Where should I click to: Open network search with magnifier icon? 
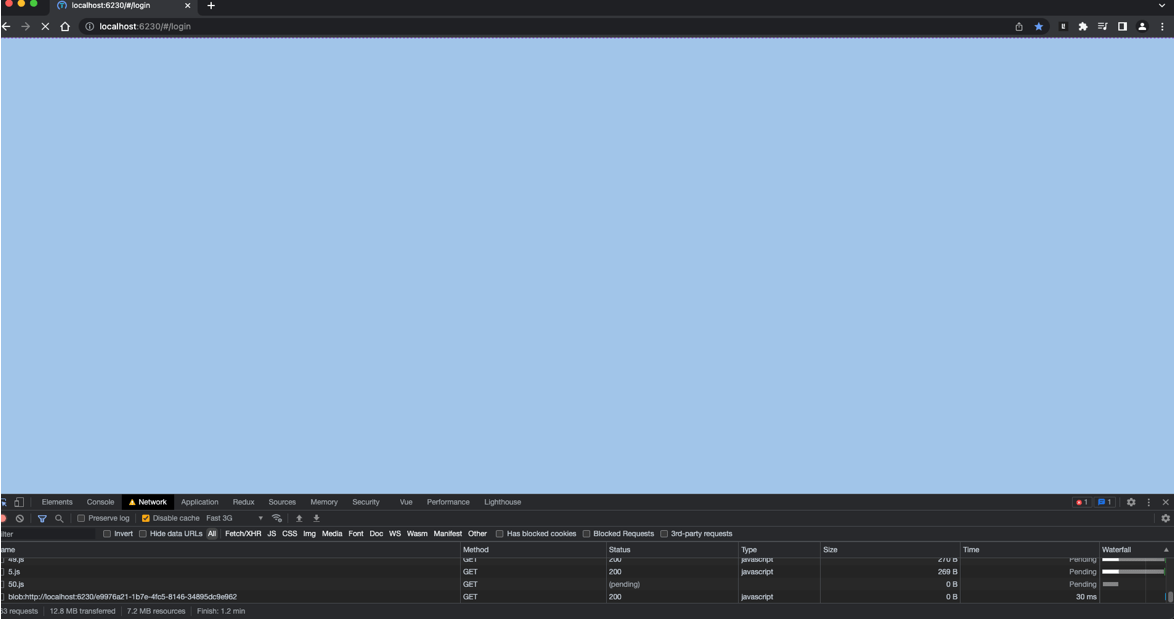click(59, 518)
